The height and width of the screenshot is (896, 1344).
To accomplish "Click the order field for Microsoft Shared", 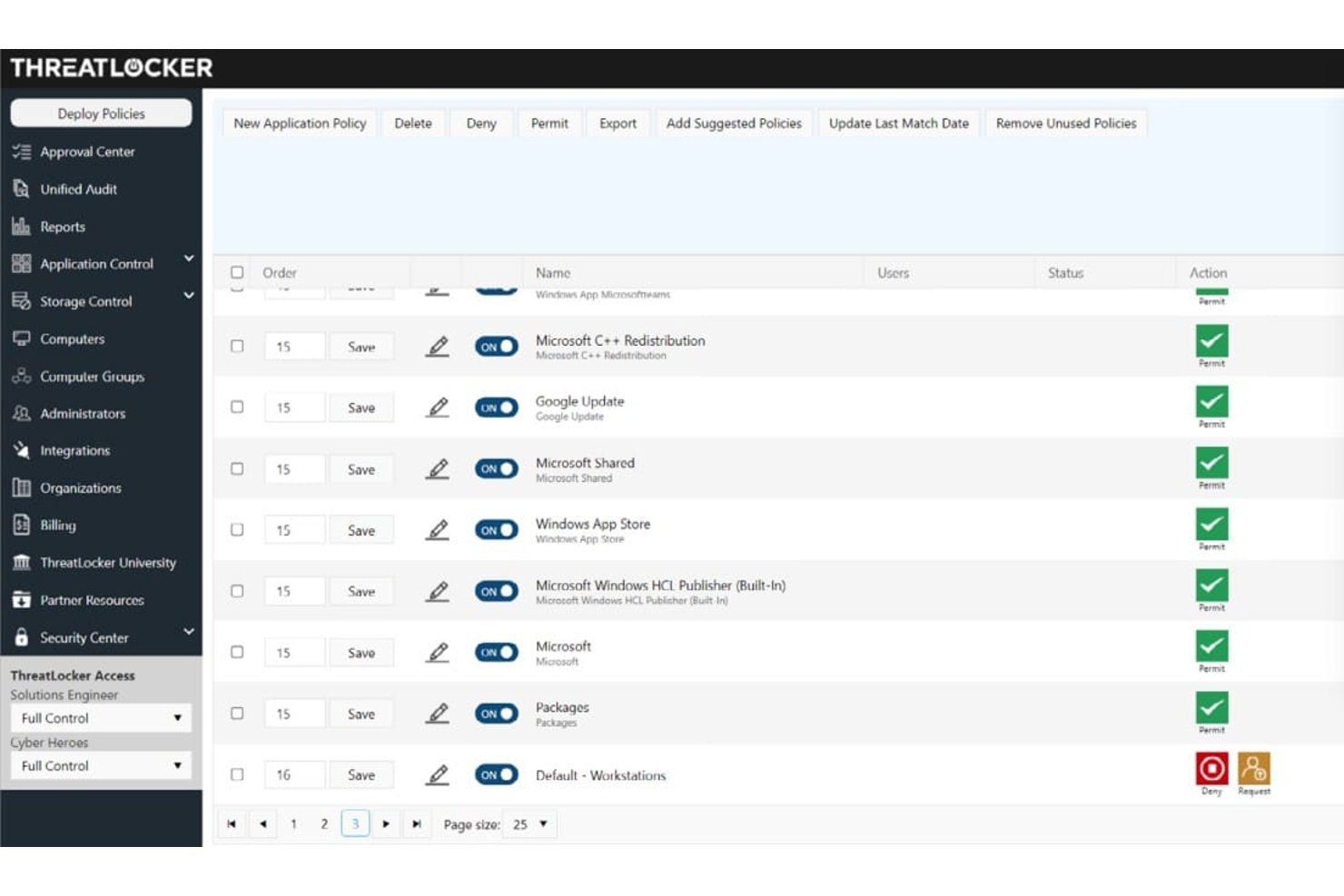I will (294, 469).
